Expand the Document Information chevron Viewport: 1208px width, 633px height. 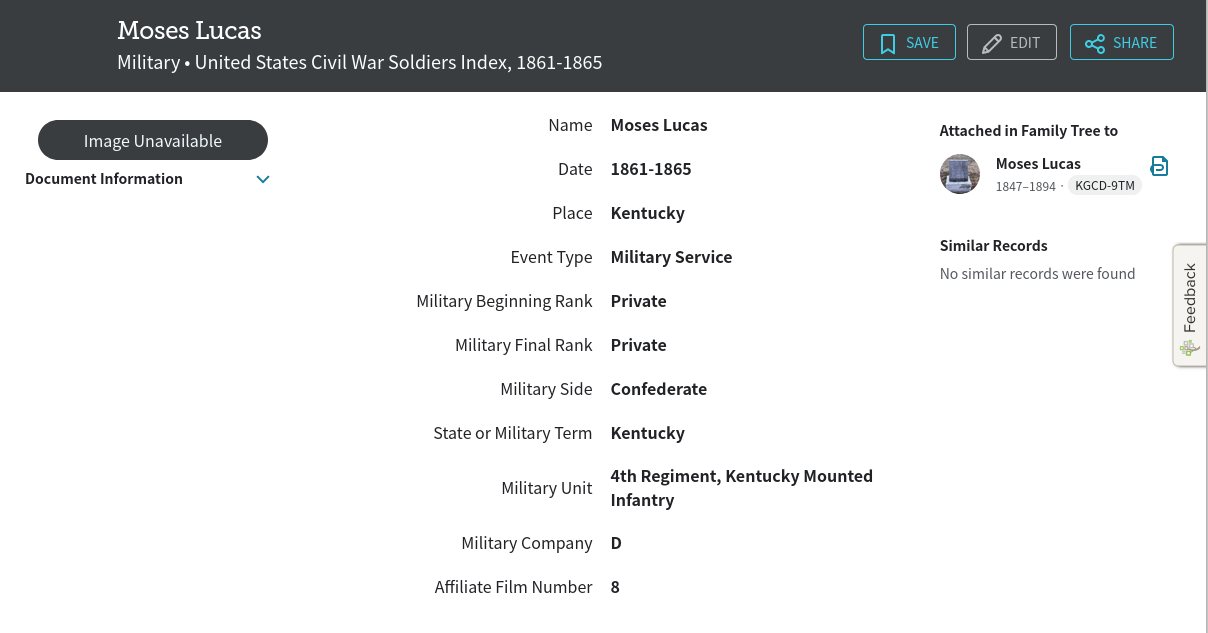coord(263,179)
